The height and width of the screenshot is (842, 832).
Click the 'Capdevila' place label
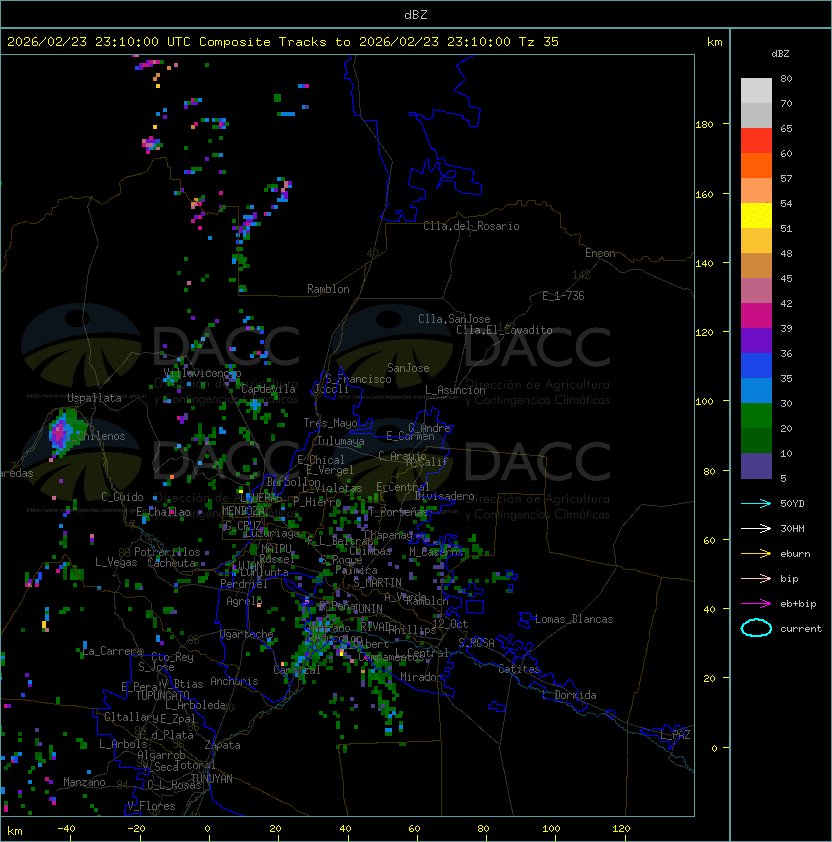coord(268,389)
